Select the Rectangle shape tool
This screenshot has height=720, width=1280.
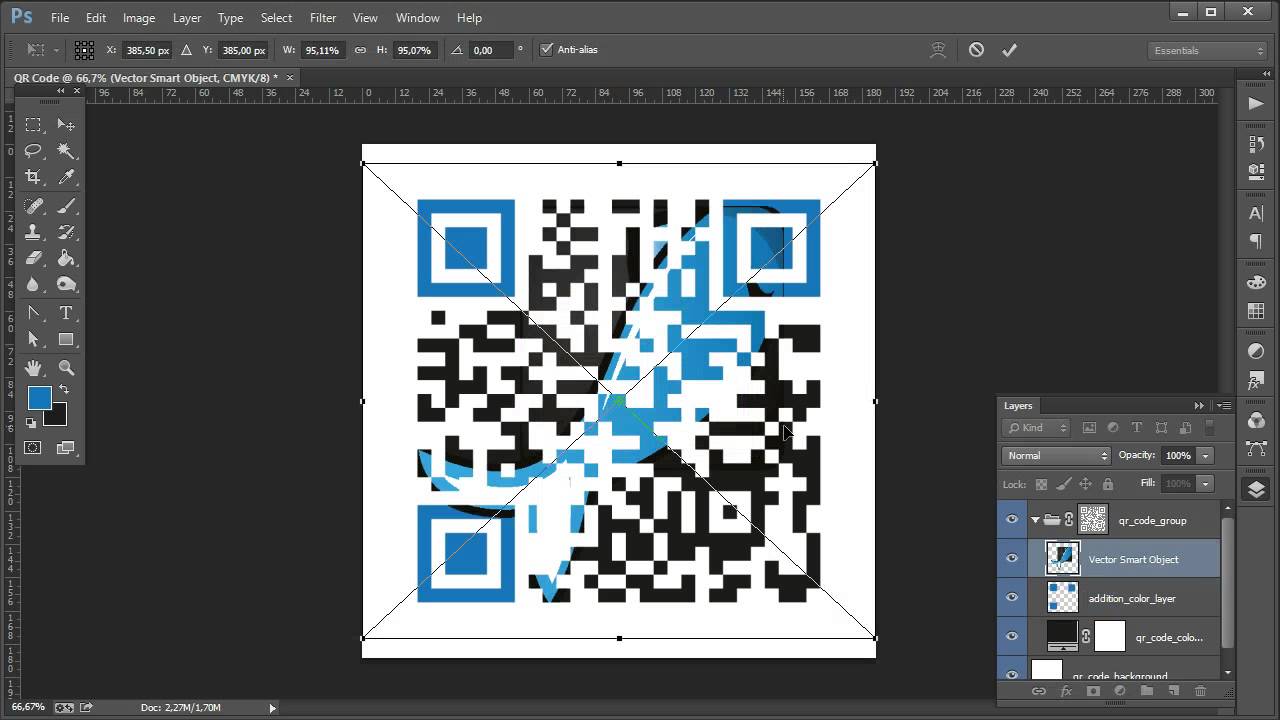point(66,339)
